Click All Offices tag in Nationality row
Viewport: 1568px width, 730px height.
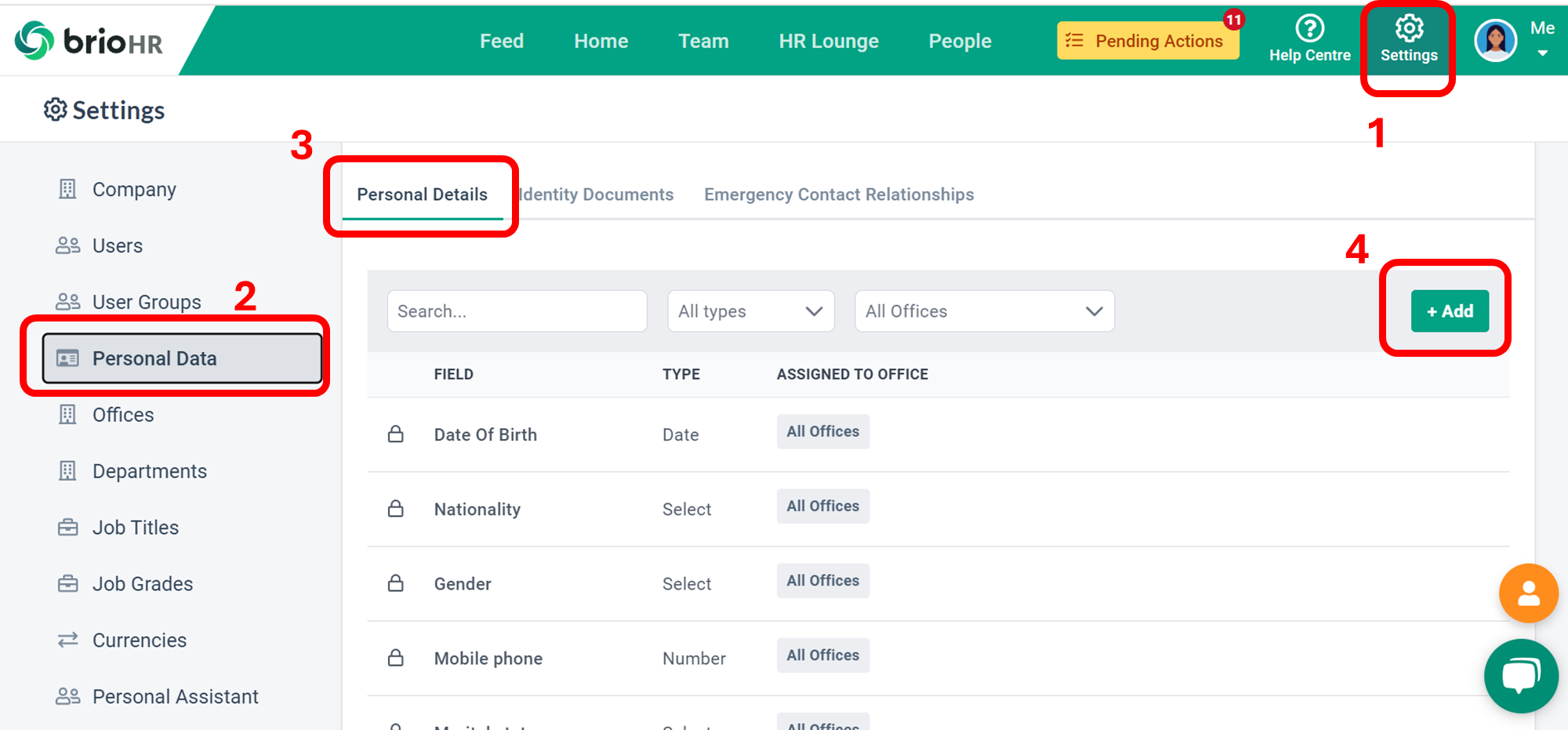[823, 506]
